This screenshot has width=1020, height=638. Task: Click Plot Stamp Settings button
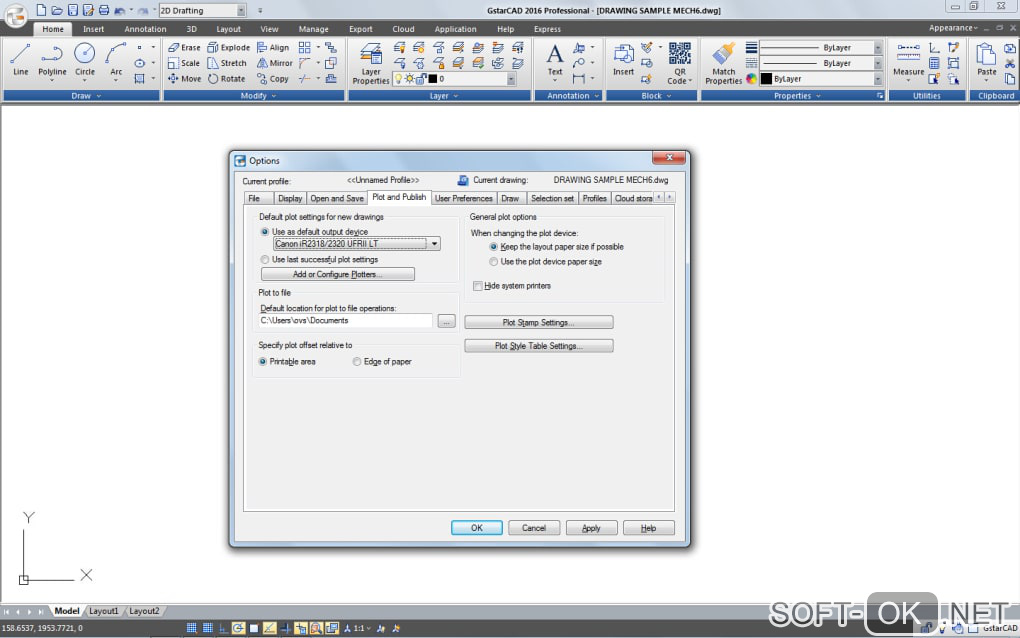[539, 323]
